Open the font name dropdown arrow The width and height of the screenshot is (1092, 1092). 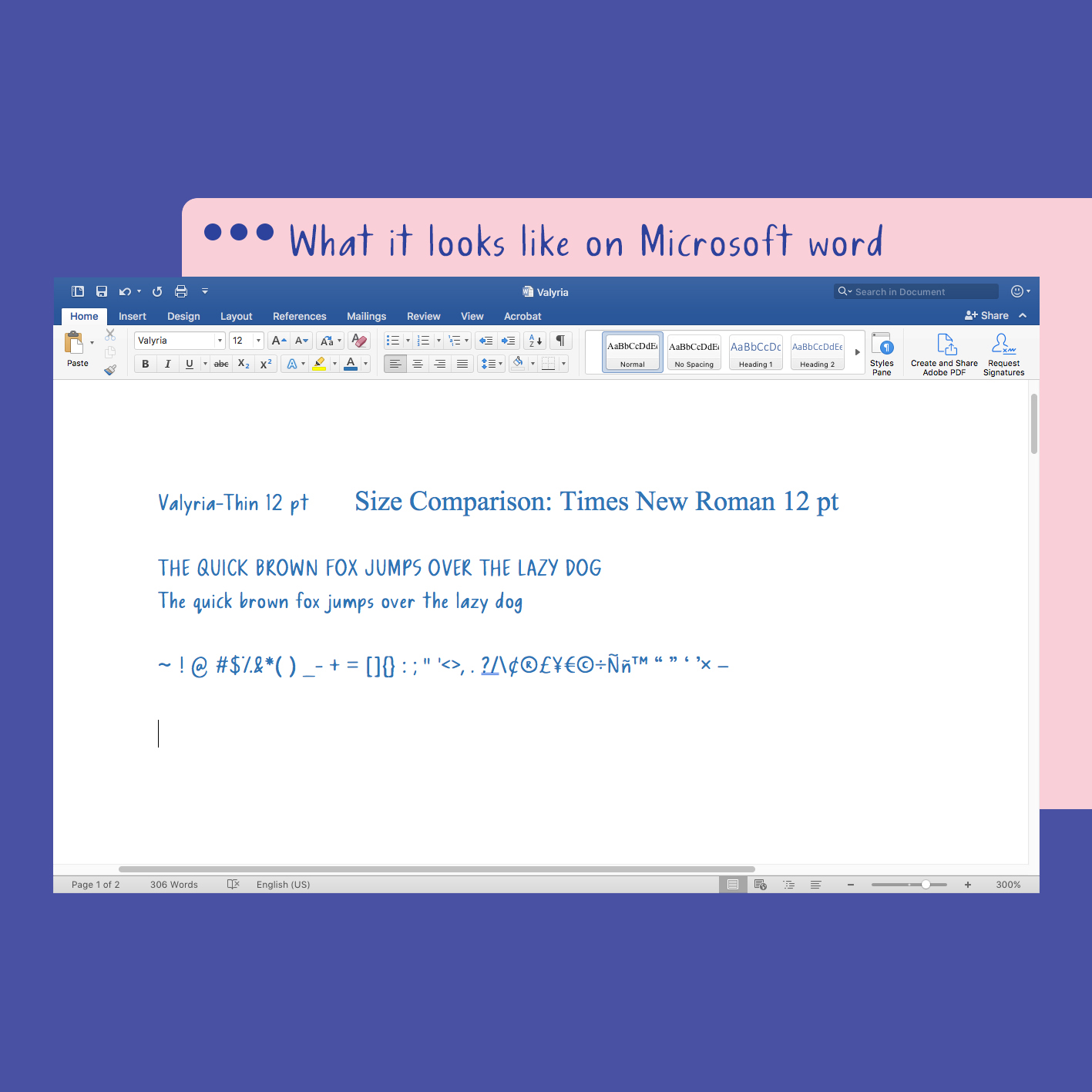[220, 341]
